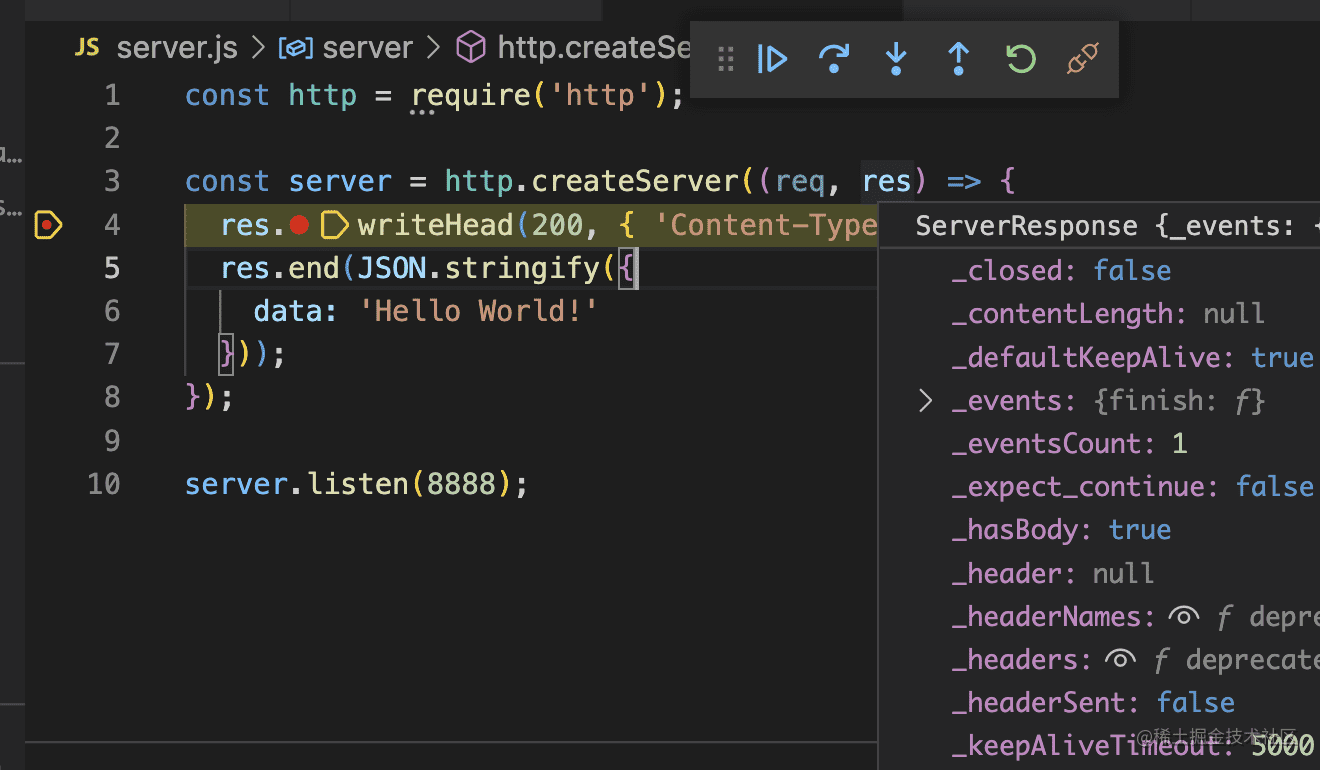Open http.createServer breadcrumb segment

click(594, 47)
